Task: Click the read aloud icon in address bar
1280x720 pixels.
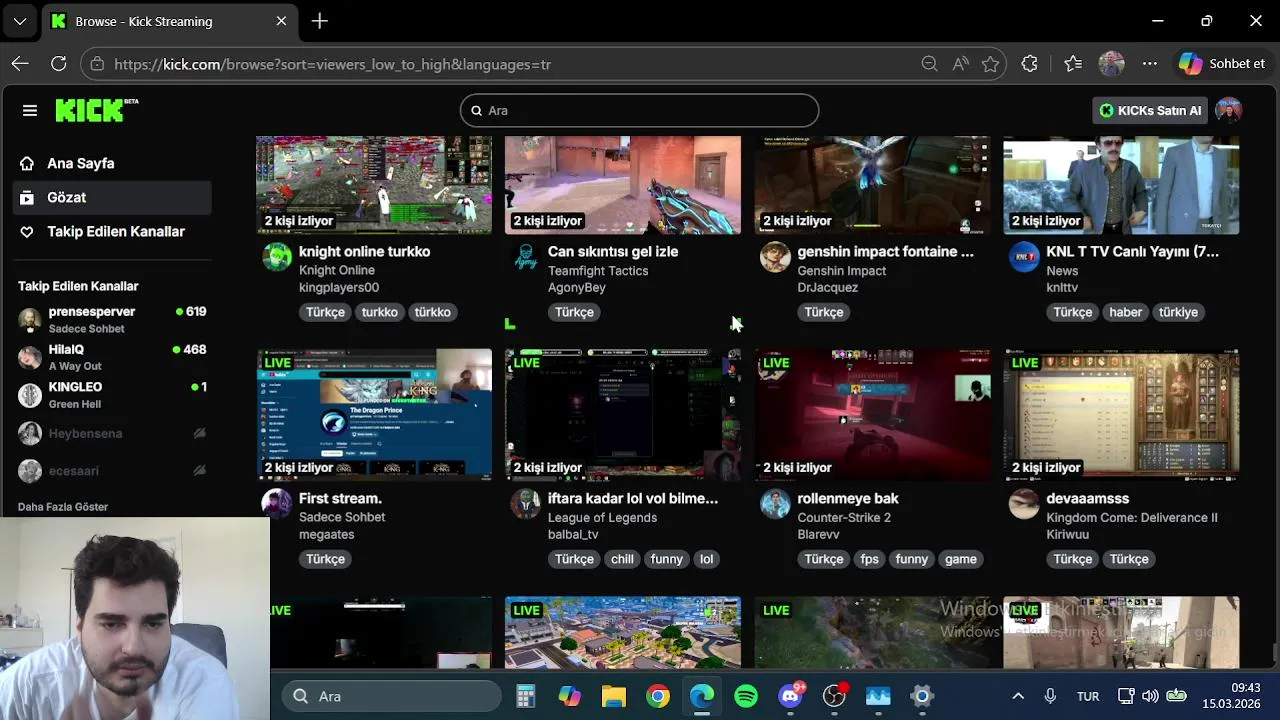Action: tap(961, 64)
